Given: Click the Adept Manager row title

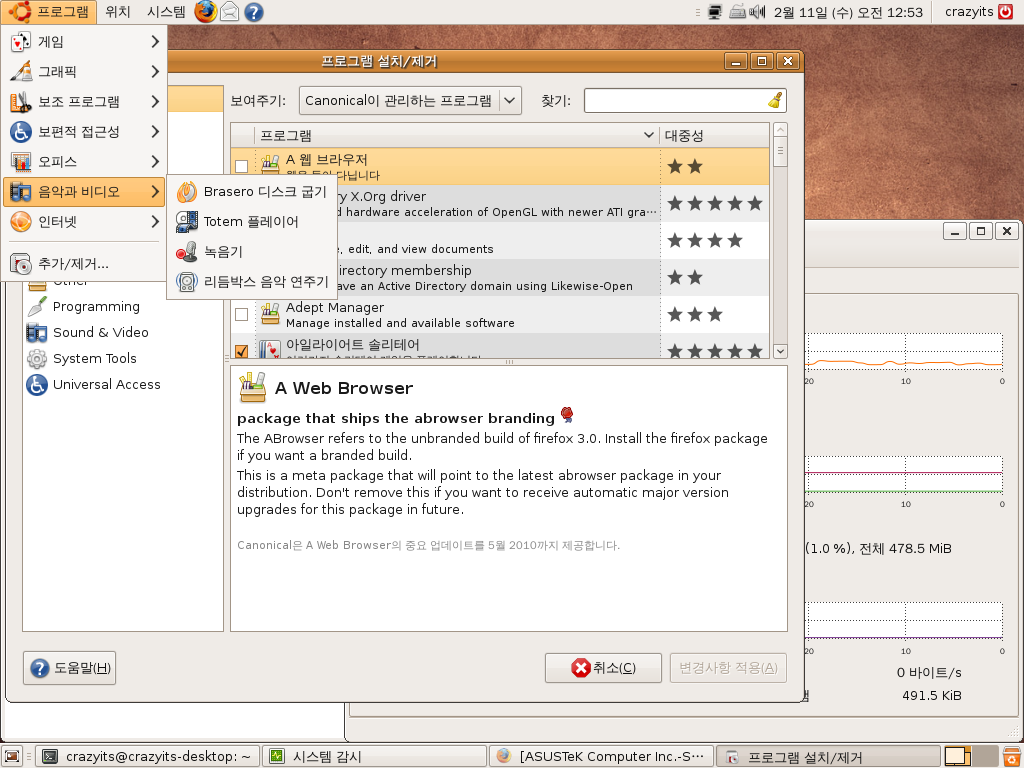Looking at the screenshot, I should pyautogui.click(x=335, y=308).
